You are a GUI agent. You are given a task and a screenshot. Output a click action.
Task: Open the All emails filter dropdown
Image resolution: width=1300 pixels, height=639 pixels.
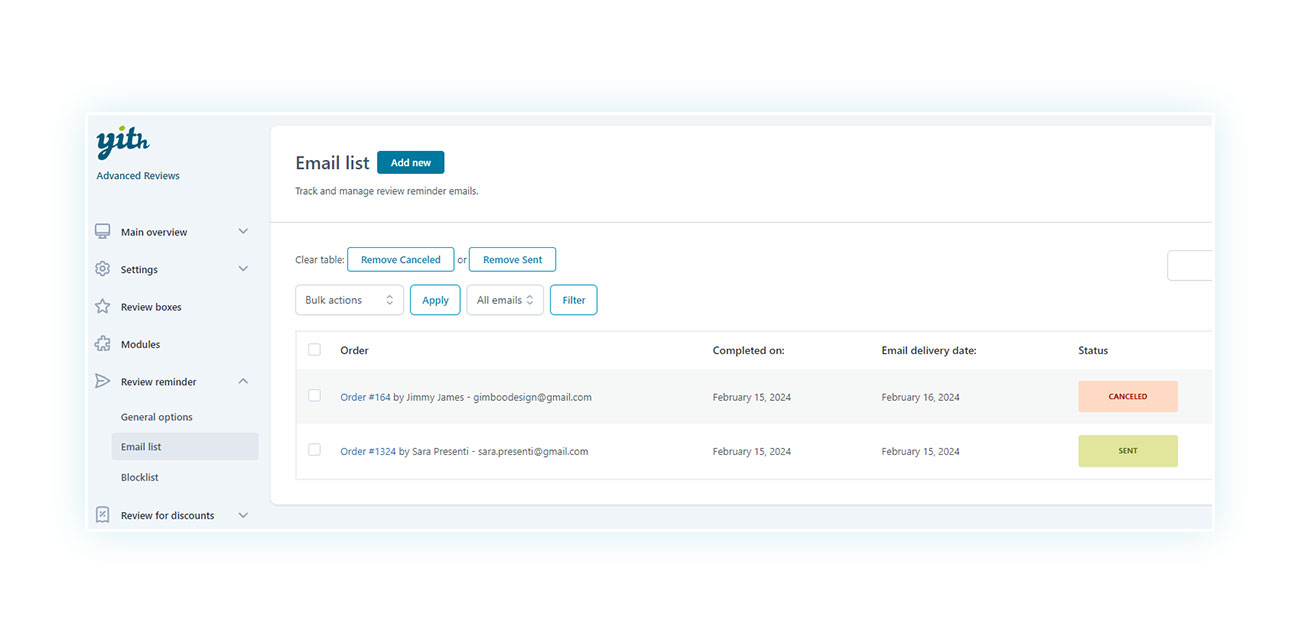(505, 300)
